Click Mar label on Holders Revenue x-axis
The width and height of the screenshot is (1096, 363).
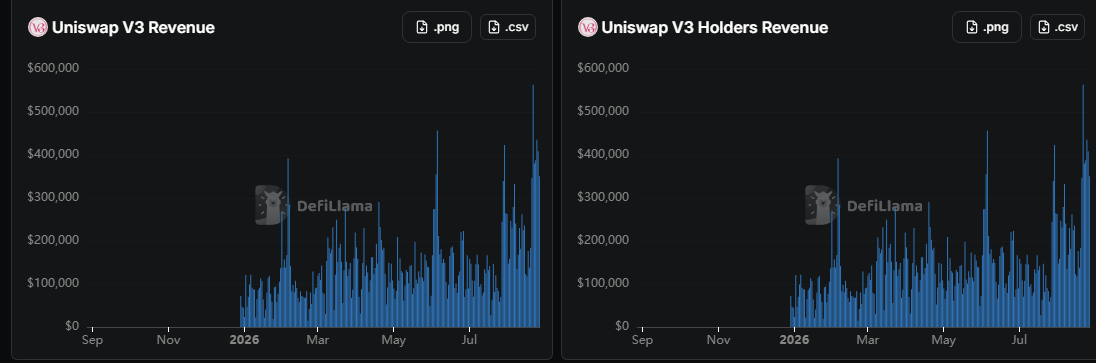point(867,341)
